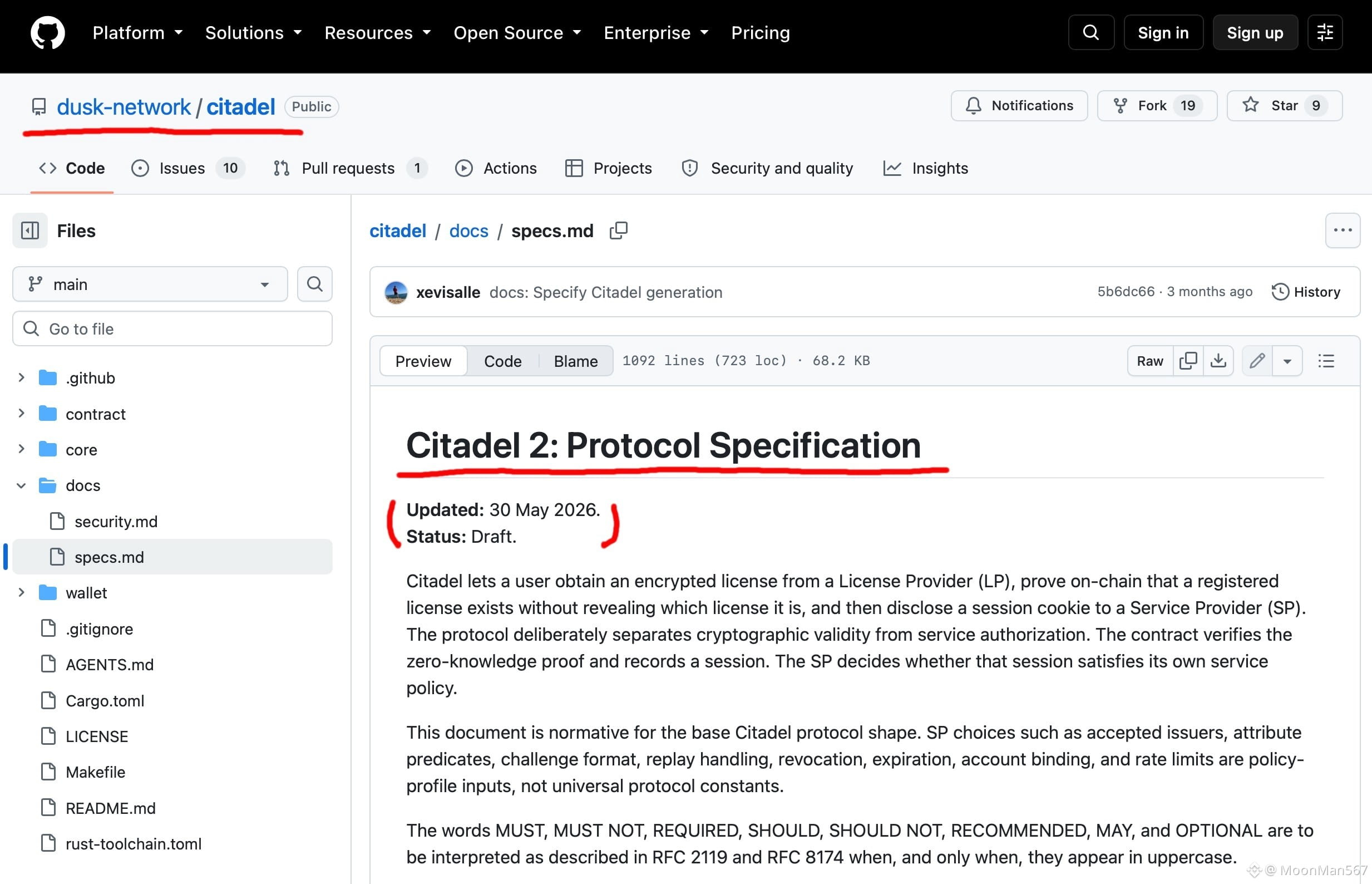Open the dusk-network organization link
This screenshot has width=1372, height=884.
(124, 107)
